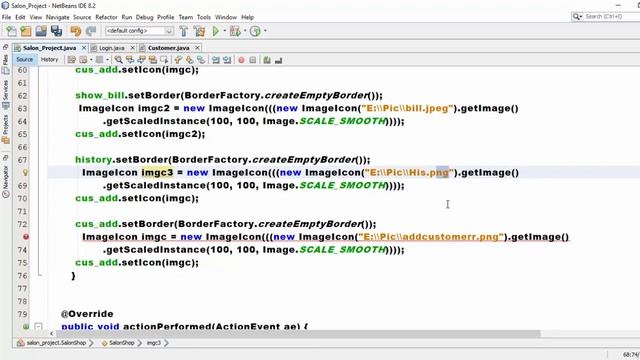This screenshot has width=640, height=360.
Task: Click the Build Project hammer icon
Action: pyautogui.click(x=184, y=31)
